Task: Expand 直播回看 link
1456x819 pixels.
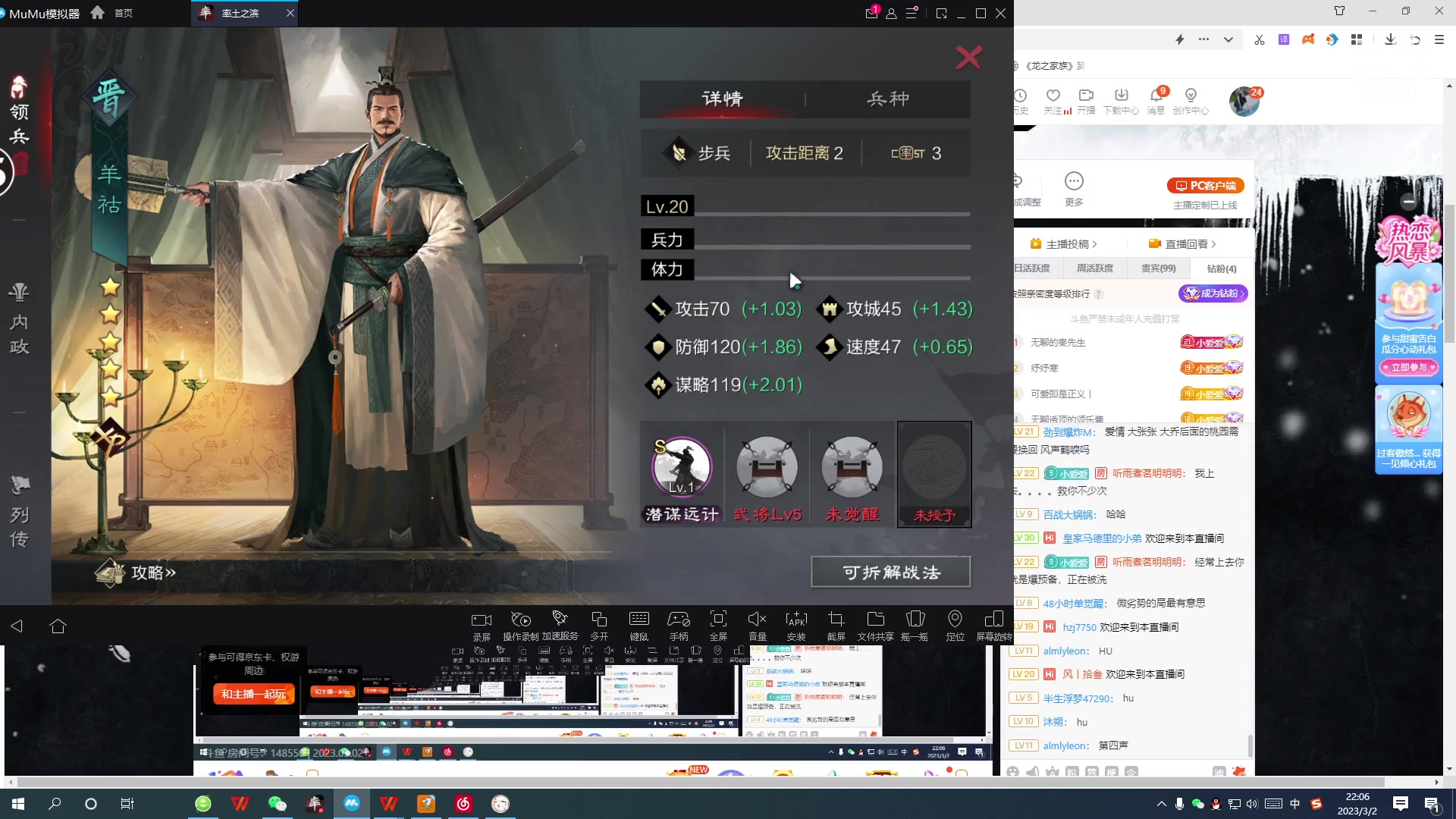Action: click(x=1182, y=243)
